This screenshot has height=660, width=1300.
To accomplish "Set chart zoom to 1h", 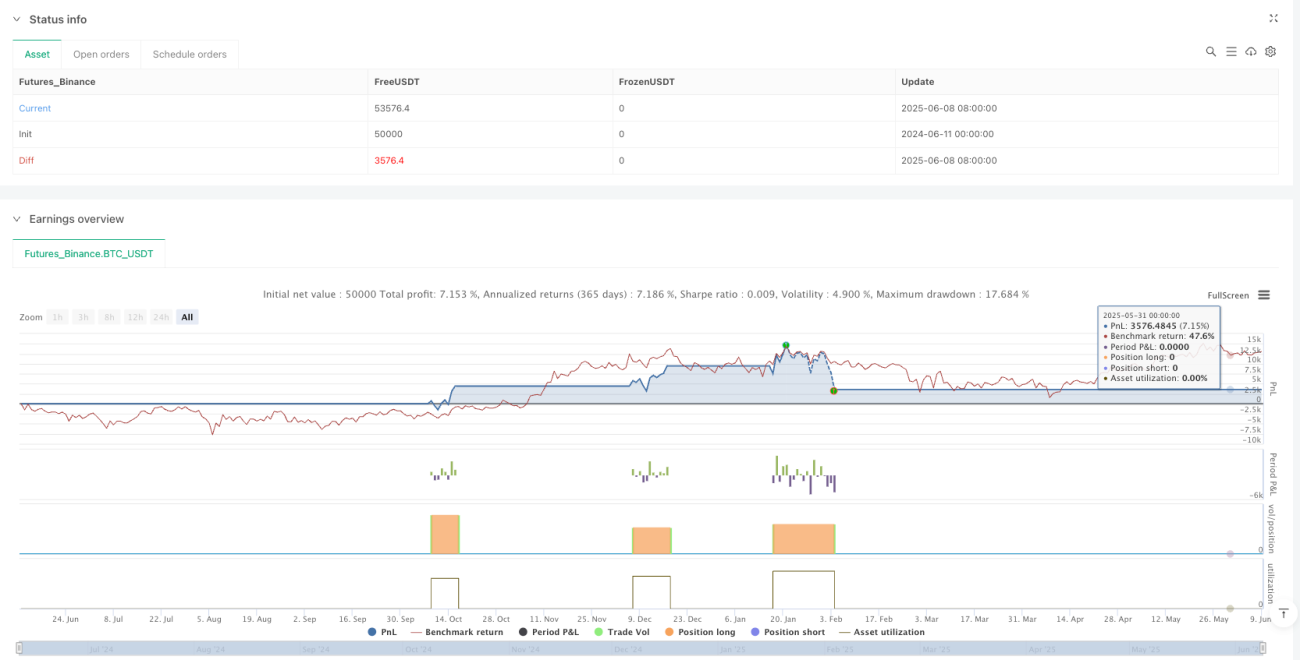I will click(x=58, y=317).
